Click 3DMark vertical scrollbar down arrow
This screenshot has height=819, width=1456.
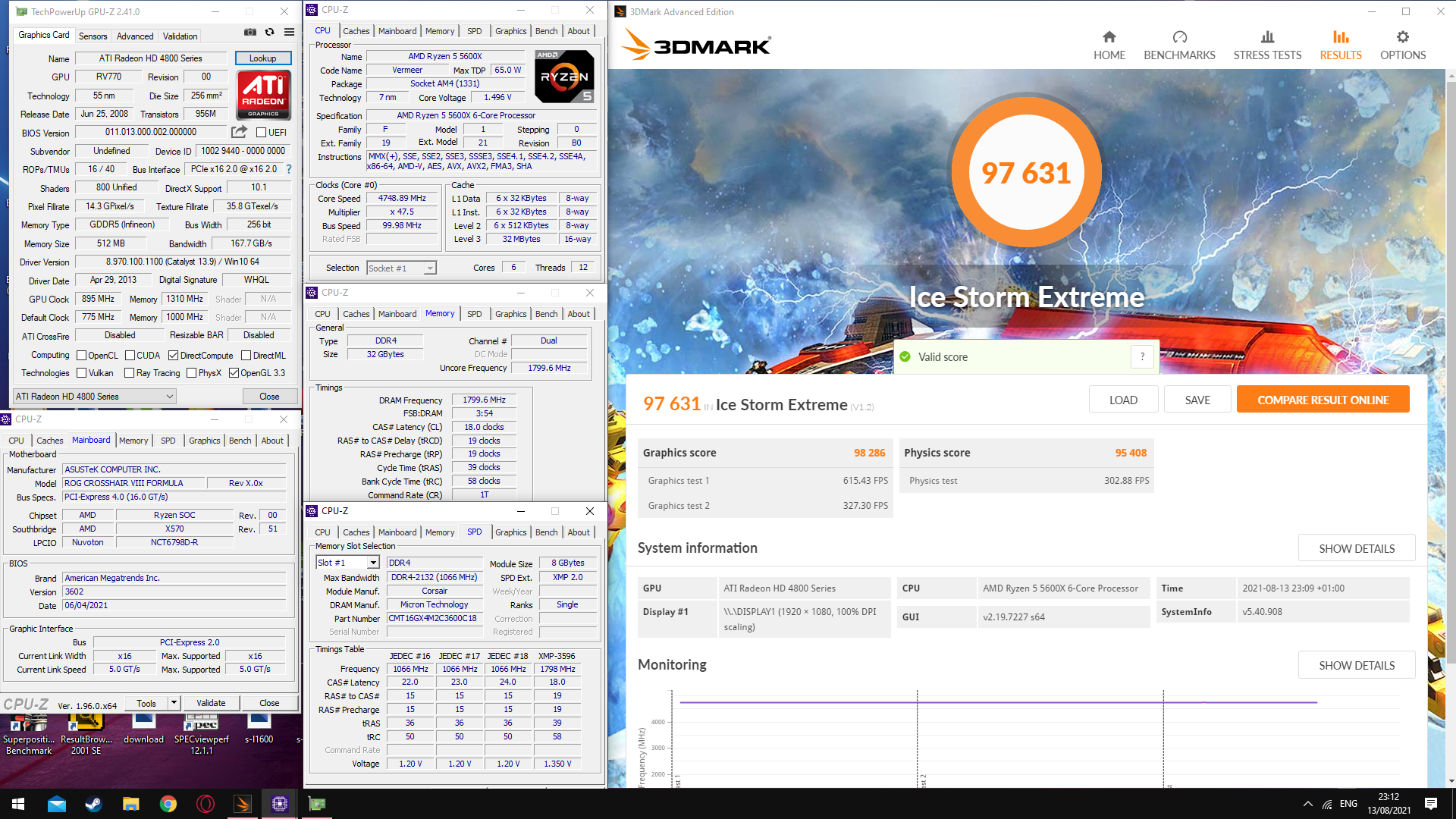(1451, 781)
